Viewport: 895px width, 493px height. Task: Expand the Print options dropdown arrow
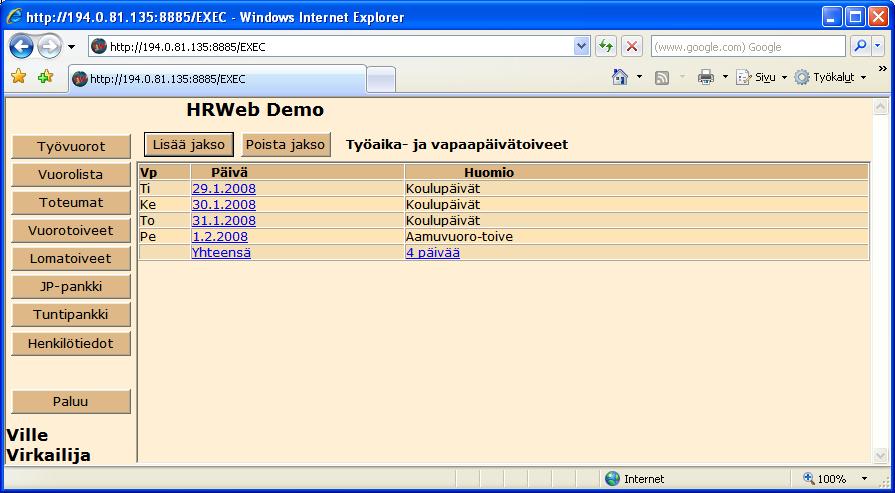click(725, 77)
